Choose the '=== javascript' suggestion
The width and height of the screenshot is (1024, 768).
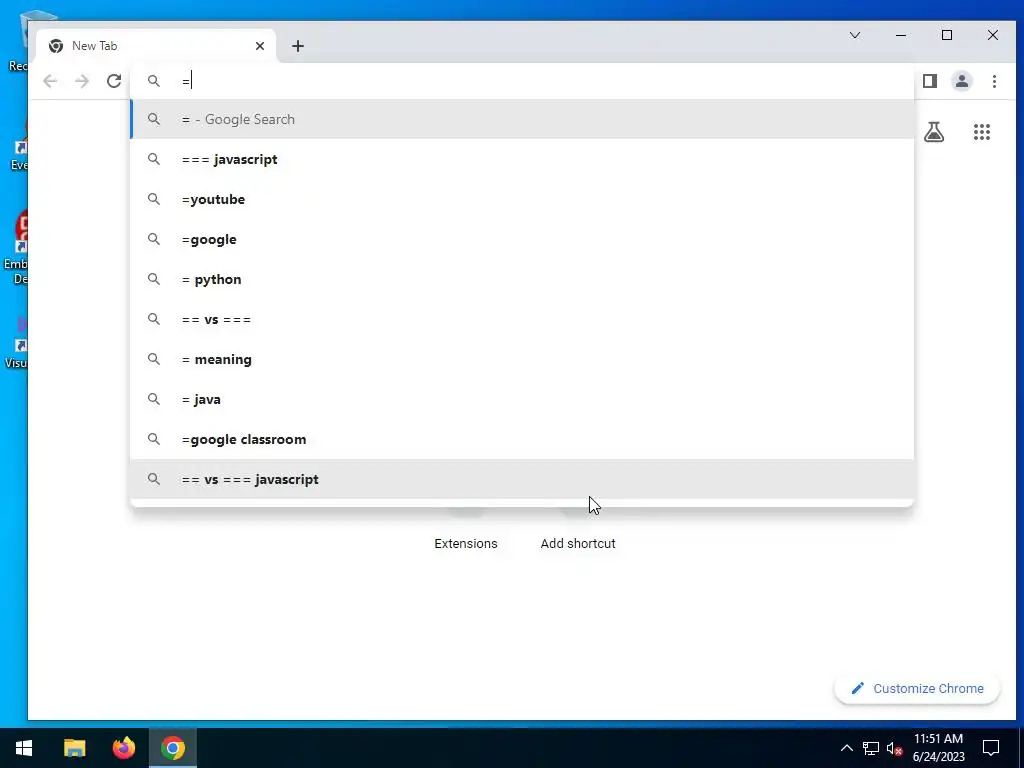522,159
